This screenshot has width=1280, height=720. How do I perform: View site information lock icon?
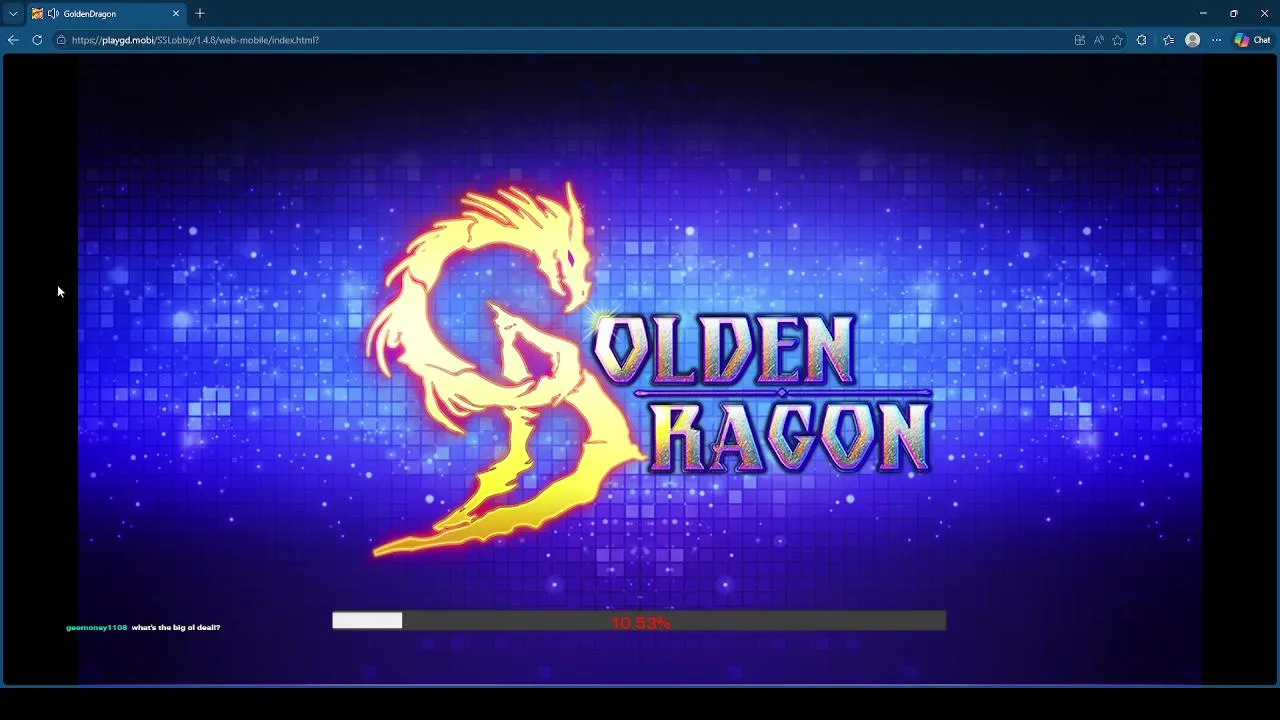(61, 40)
